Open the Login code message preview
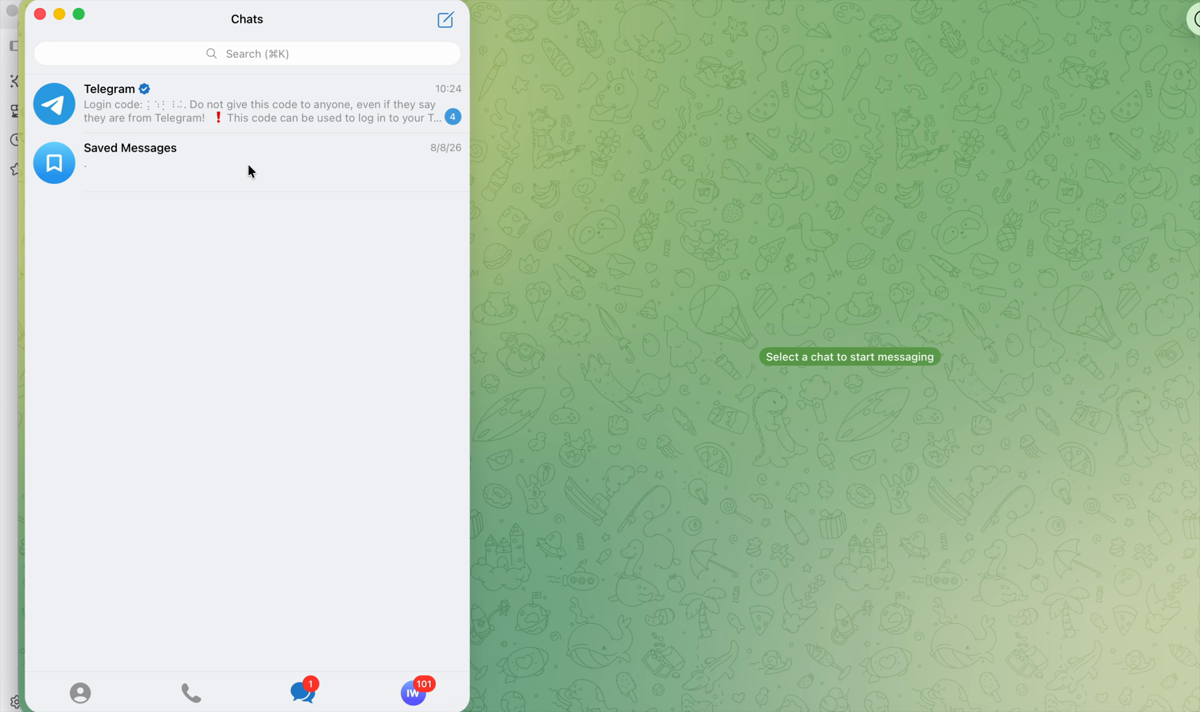Image resolution: width=1200 pixels, height=712 pixels. click(262, 111)
